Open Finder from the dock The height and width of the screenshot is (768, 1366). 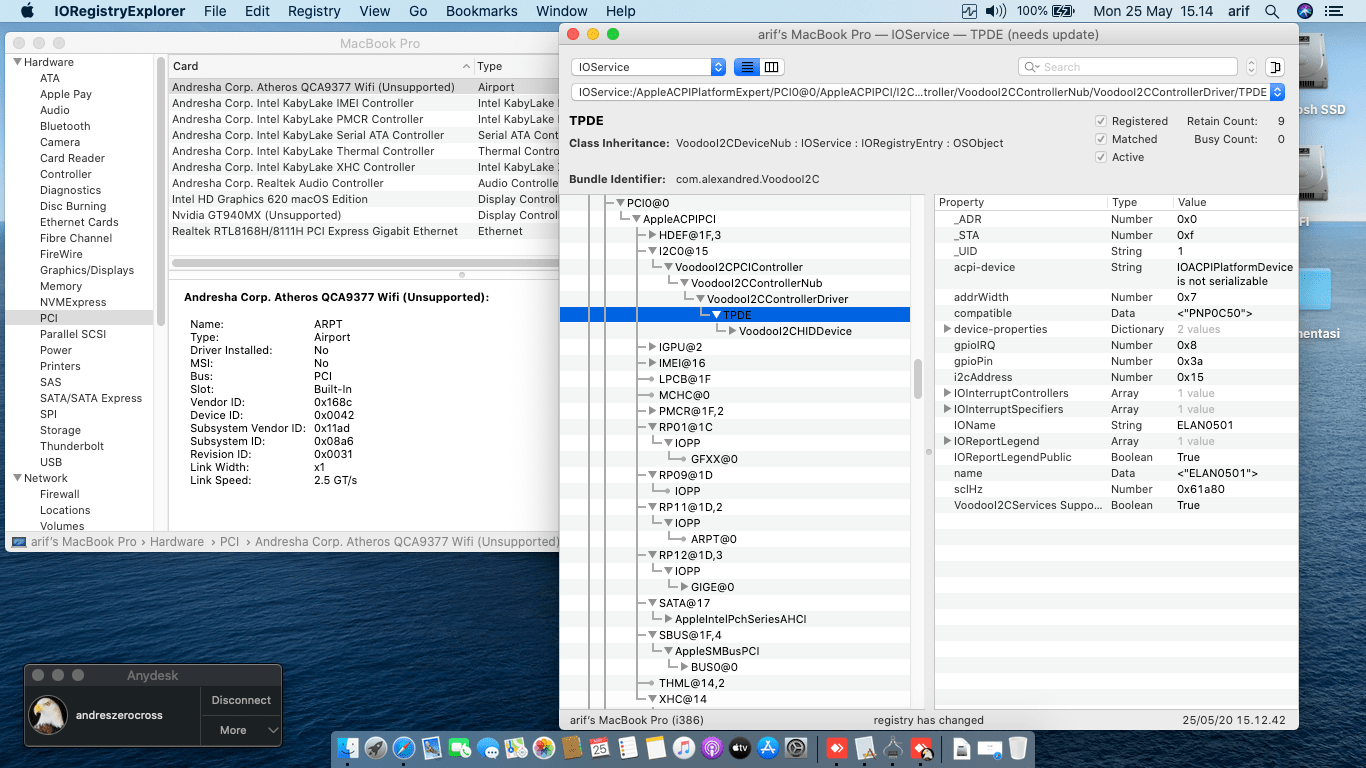click(x=347, y=748)
